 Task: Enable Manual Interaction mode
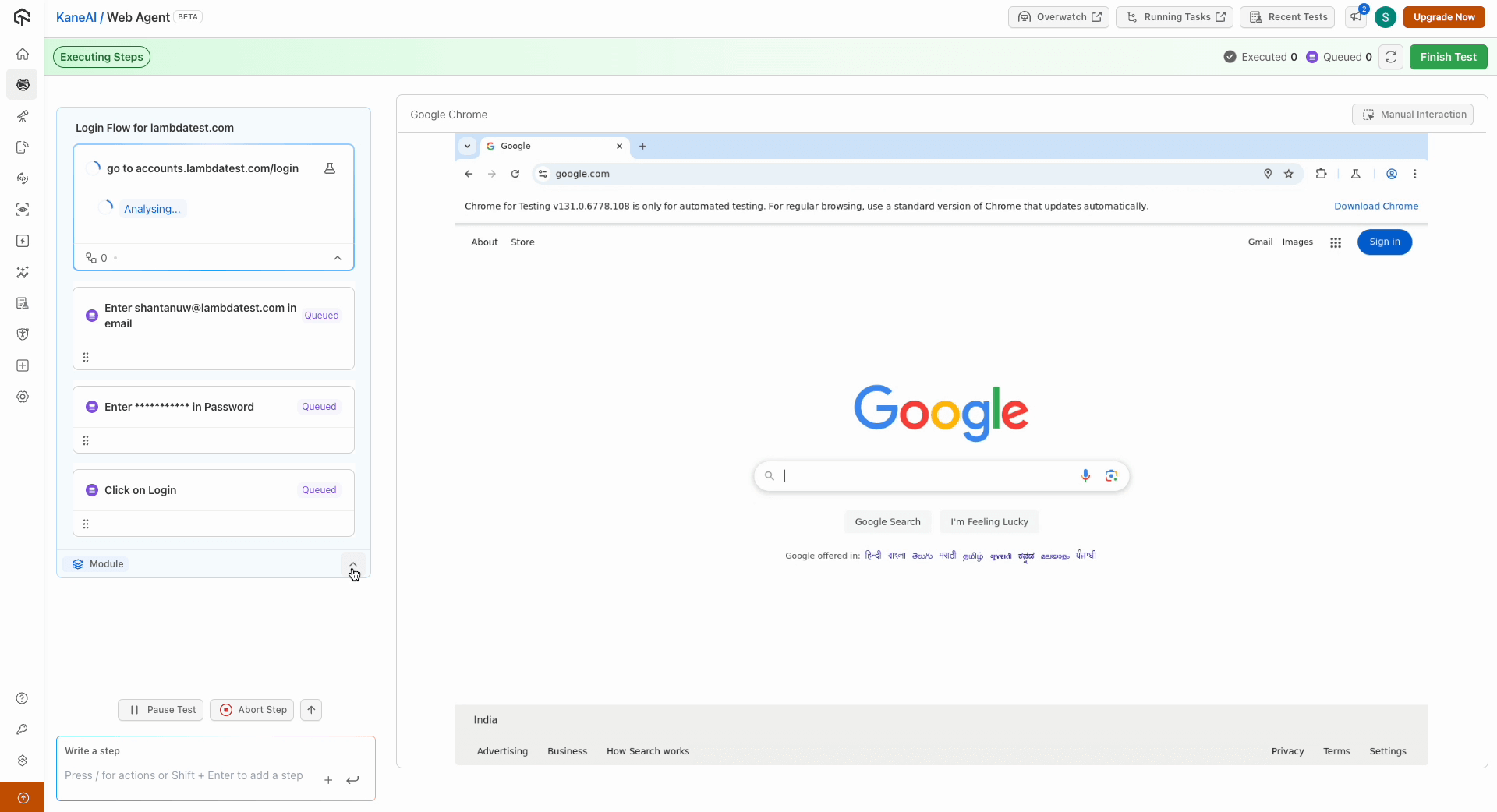pyautogui.click(x=1413, y=114)
